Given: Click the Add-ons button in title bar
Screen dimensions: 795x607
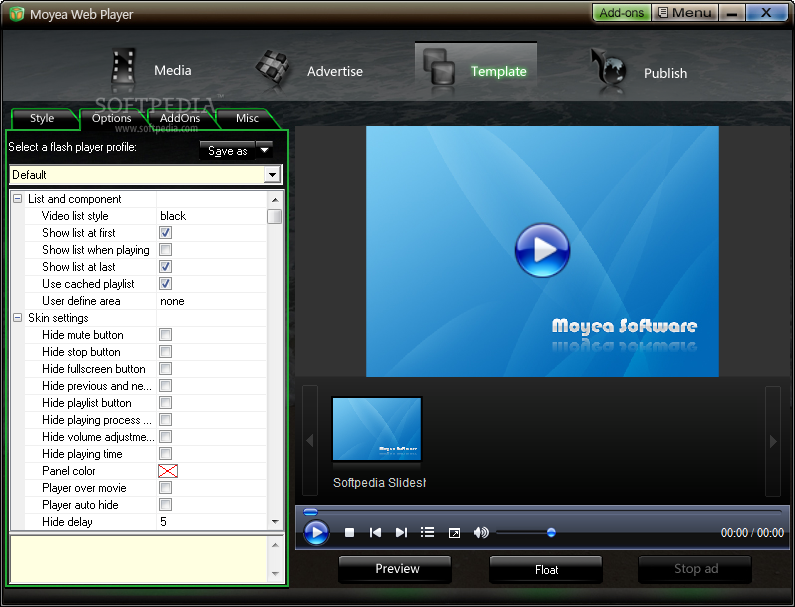Looking at the screenshot, I should point(622,13).
